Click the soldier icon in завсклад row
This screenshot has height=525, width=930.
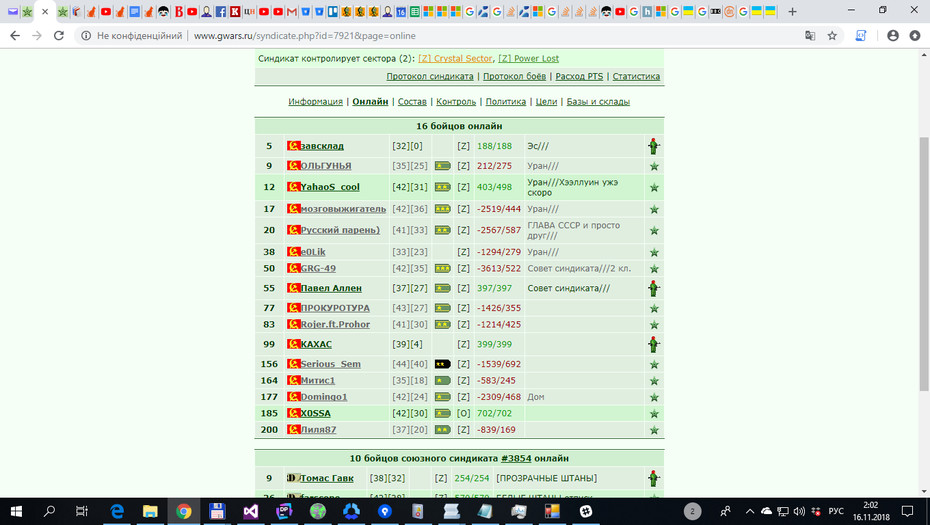point(653,146)
